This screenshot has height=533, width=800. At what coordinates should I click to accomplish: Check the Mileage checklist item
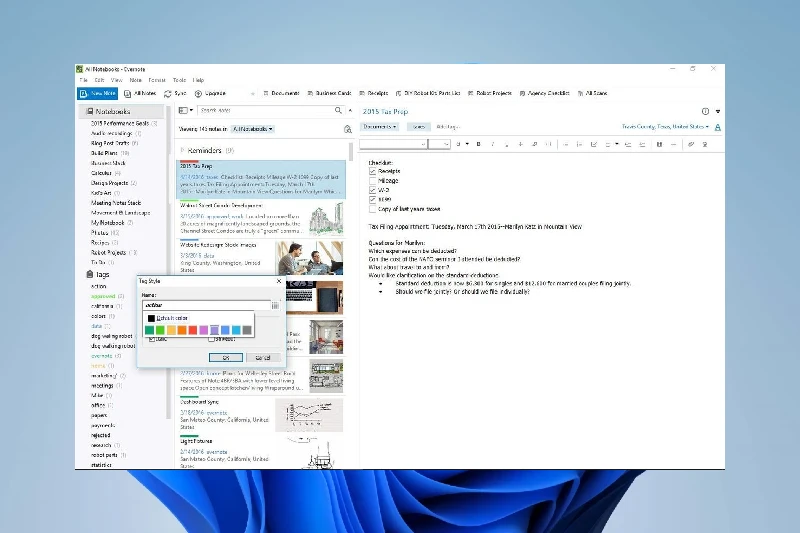(373, 180)
